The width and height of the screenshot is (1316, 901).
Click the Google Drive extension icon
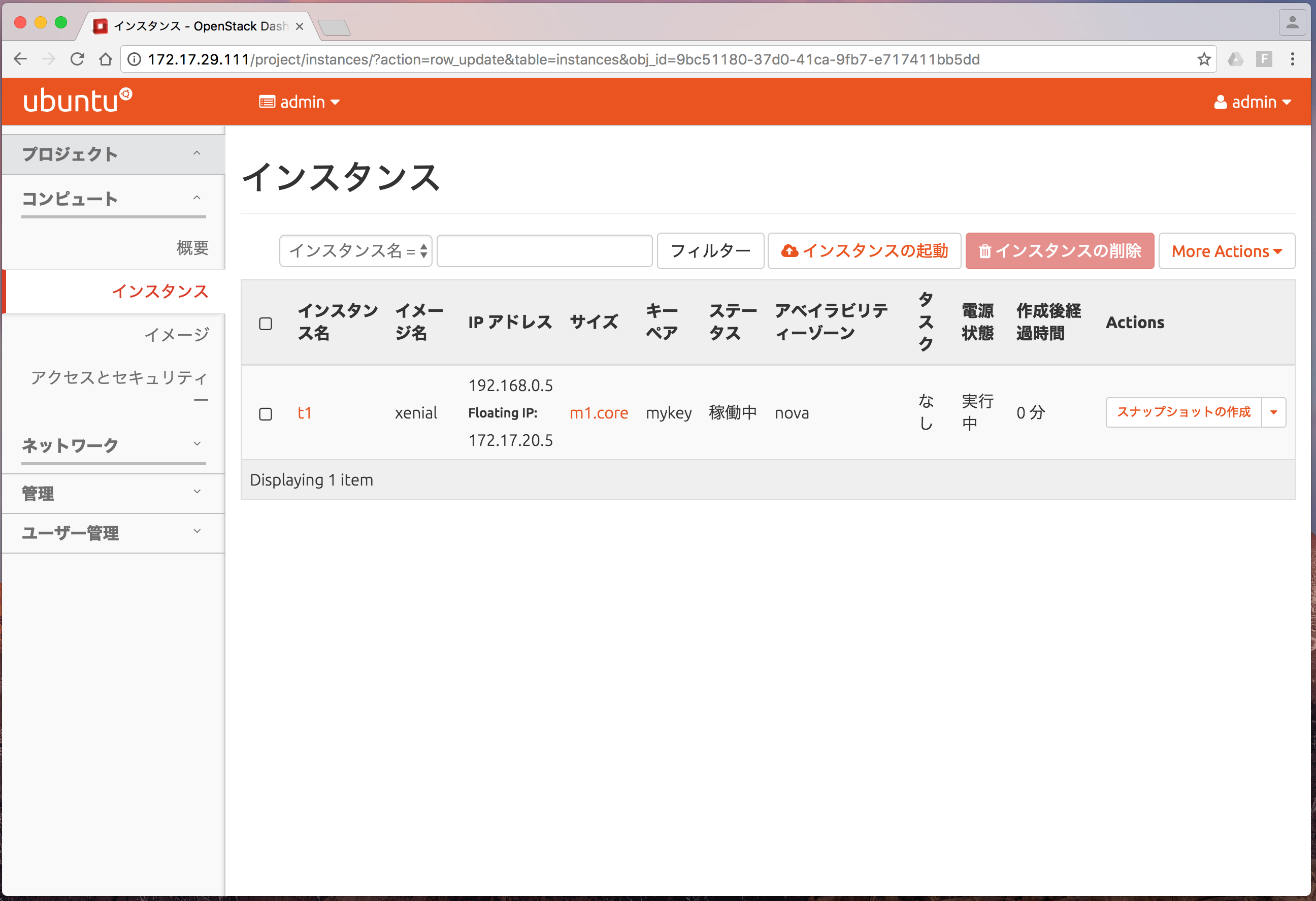click(x=1235, y=59)
